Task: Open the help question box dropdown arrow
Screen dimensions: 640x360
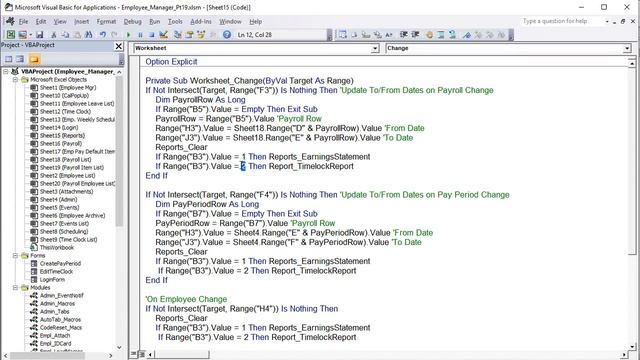Action: 607,21
